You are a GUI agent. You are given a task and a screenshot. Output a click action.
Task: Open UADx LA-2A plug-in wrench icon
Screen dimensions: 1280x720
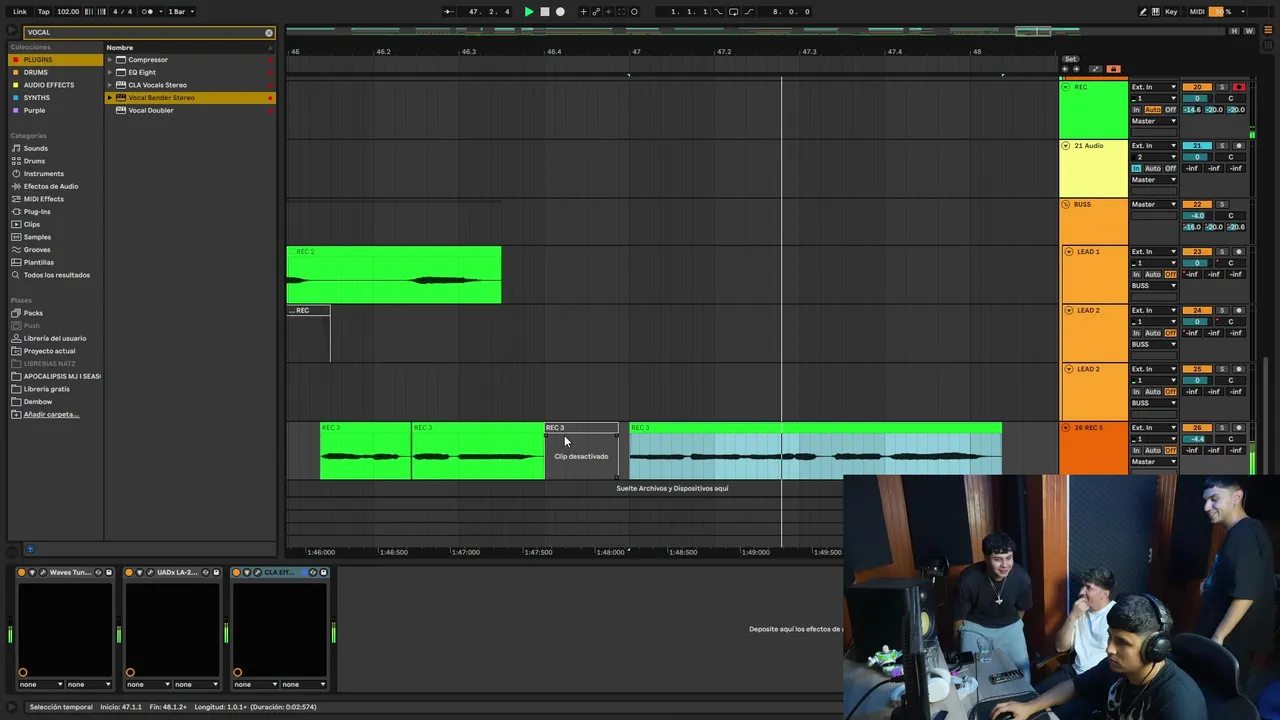point(150,572)
